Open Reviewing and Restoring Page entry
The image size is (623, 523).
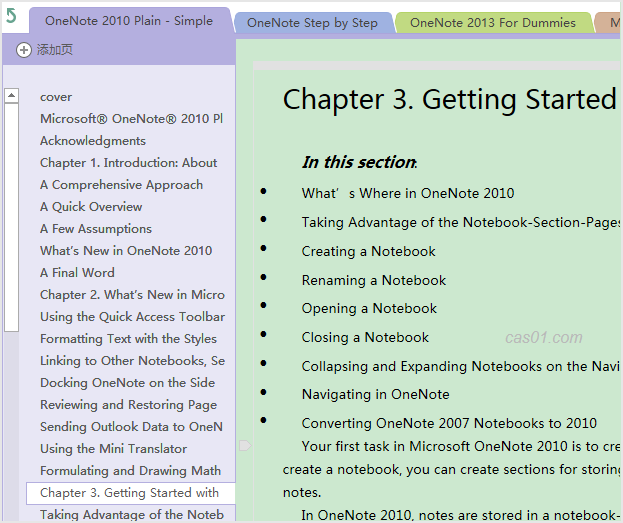128,405
